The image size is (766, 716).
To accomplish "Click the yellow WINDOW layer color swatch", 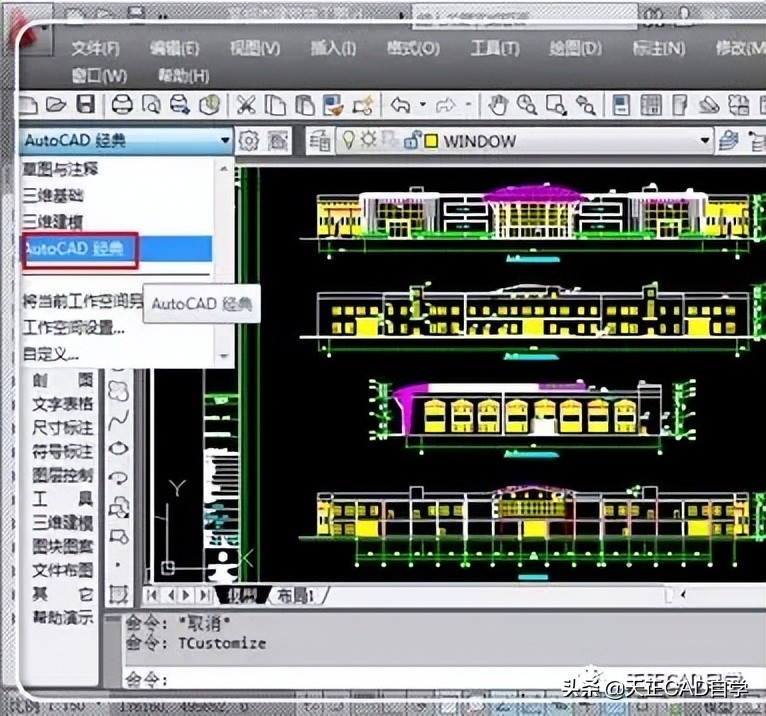I will pyautogui.click(x=431, y=142).
